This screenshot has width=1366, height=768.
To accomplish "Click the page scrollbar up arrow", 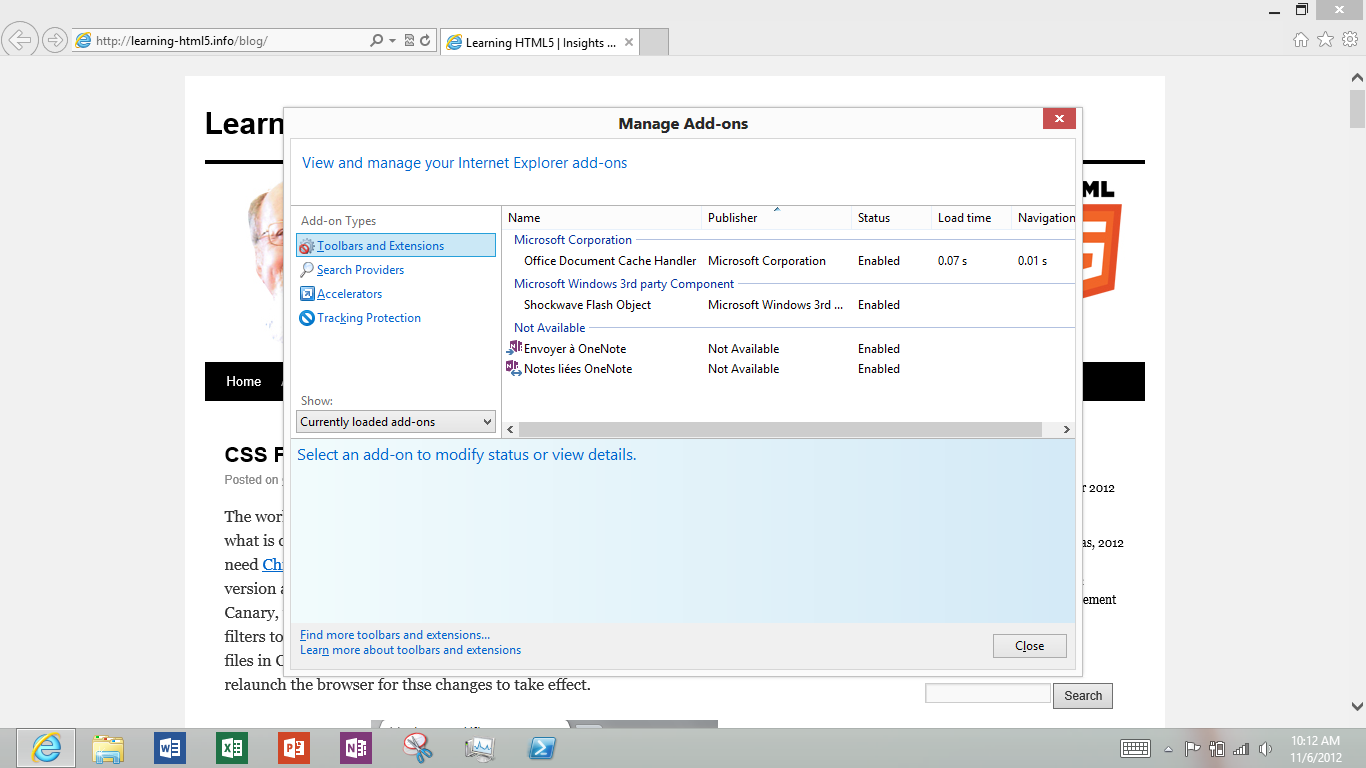I will pyautogui.click(x=1357, y=77).
